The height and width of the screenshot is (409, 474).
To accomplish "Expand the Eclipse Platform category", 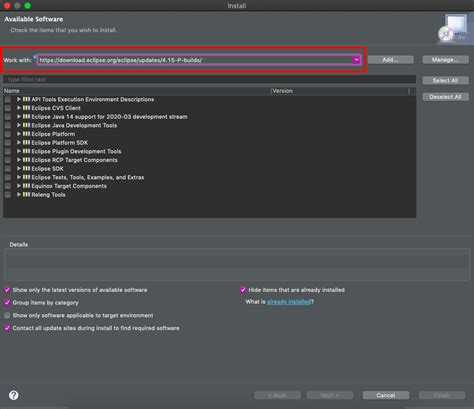I will click(x=19, y=134).
